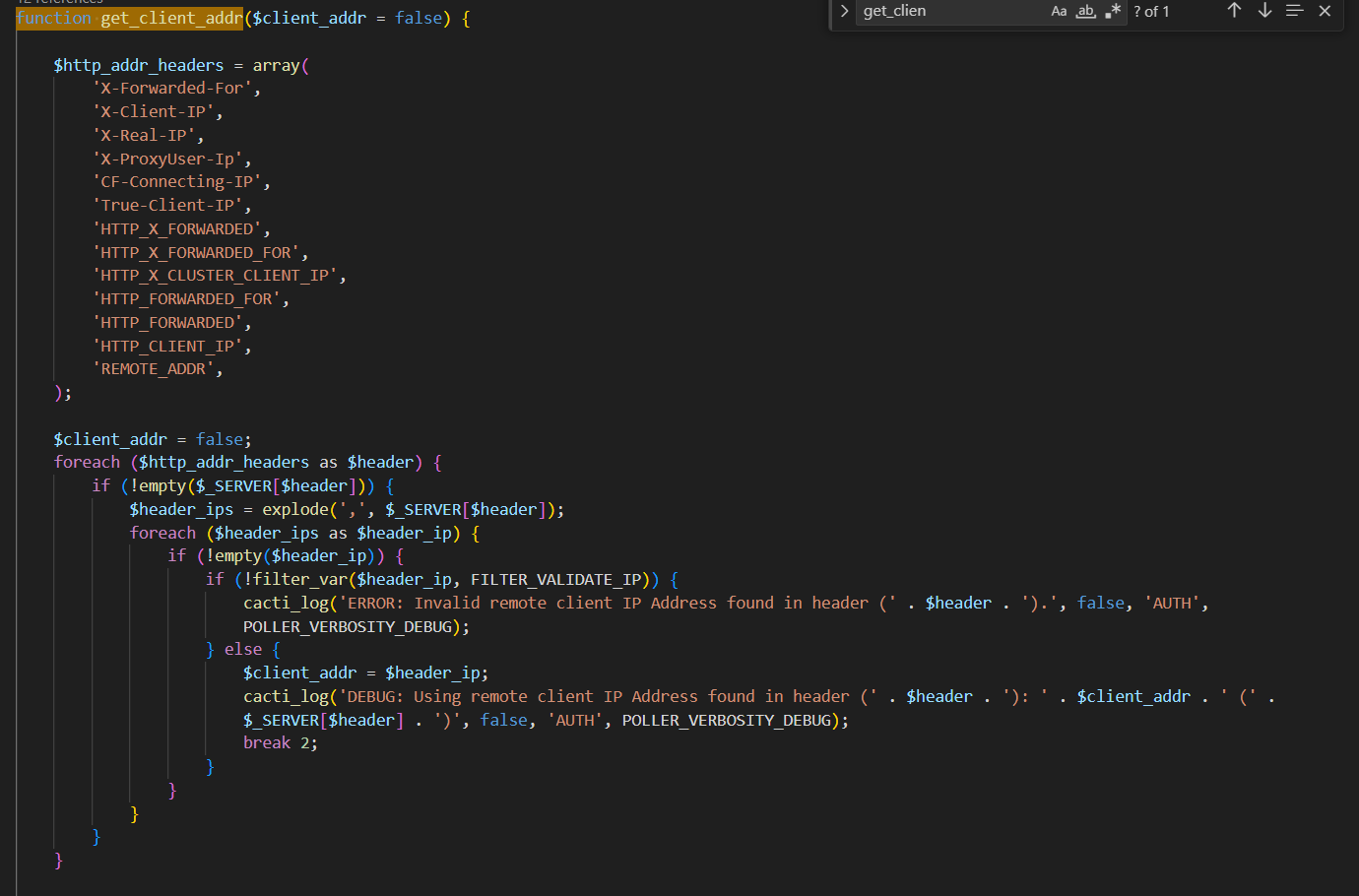This screenshot has height=896, width=1359.
Task: Click the 'HTTP_X_FORWARDED_FOR' string
Action: (196, 253)
